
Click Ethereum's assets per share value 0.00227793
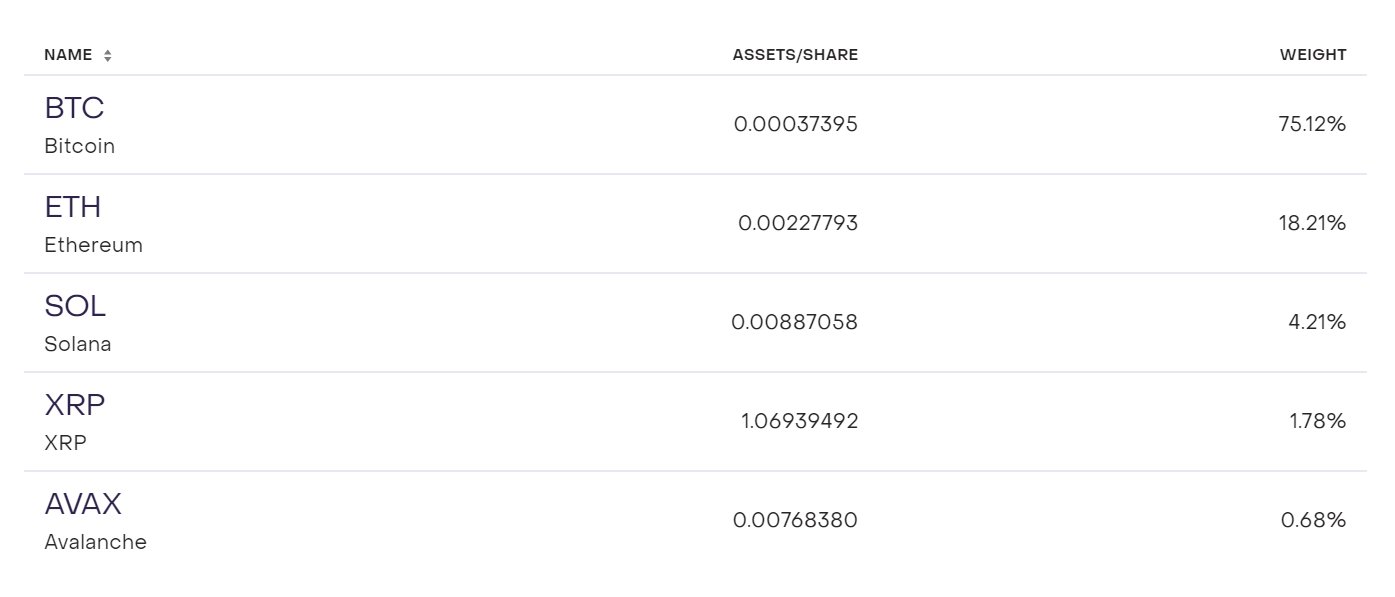[x=797, y=224]
